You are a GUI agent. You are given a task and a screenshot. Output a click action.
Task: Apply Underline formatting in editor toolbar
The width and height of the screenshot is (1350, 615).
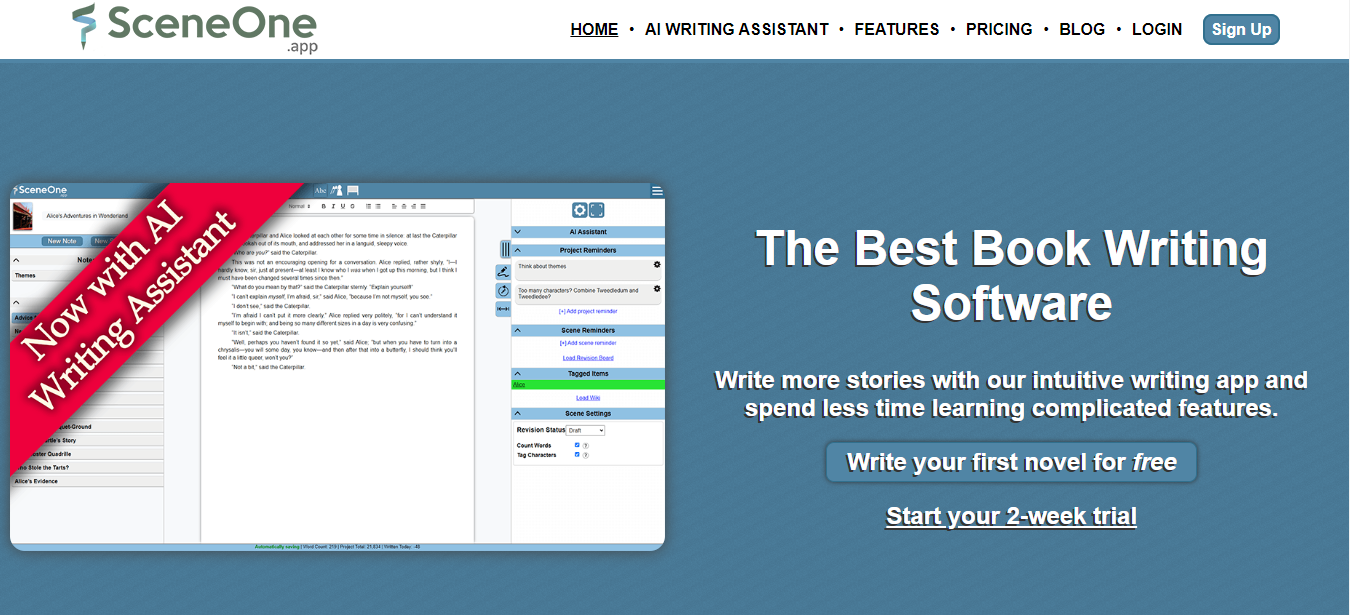point(342,206)
